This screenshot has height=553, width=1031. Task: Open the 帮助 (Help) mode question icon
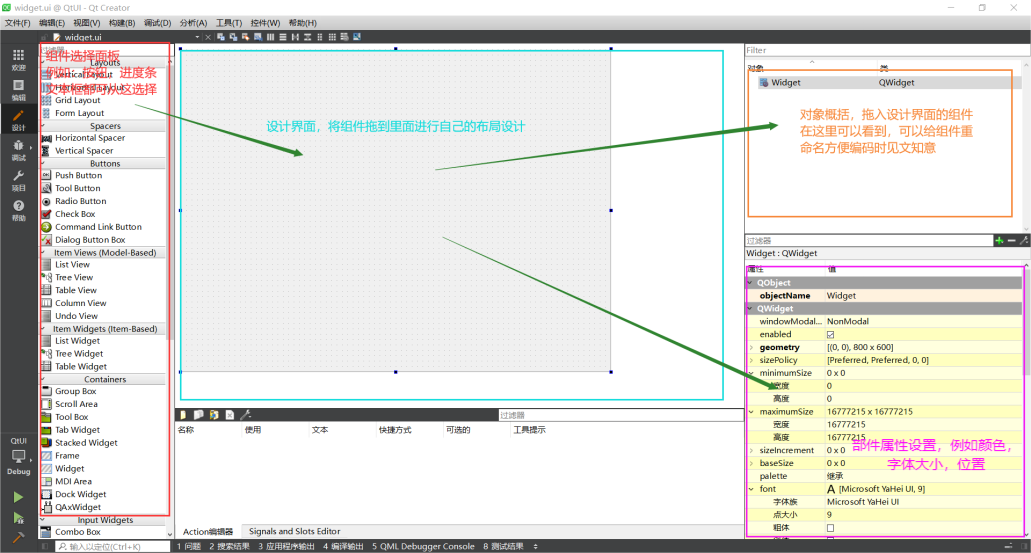18,210
